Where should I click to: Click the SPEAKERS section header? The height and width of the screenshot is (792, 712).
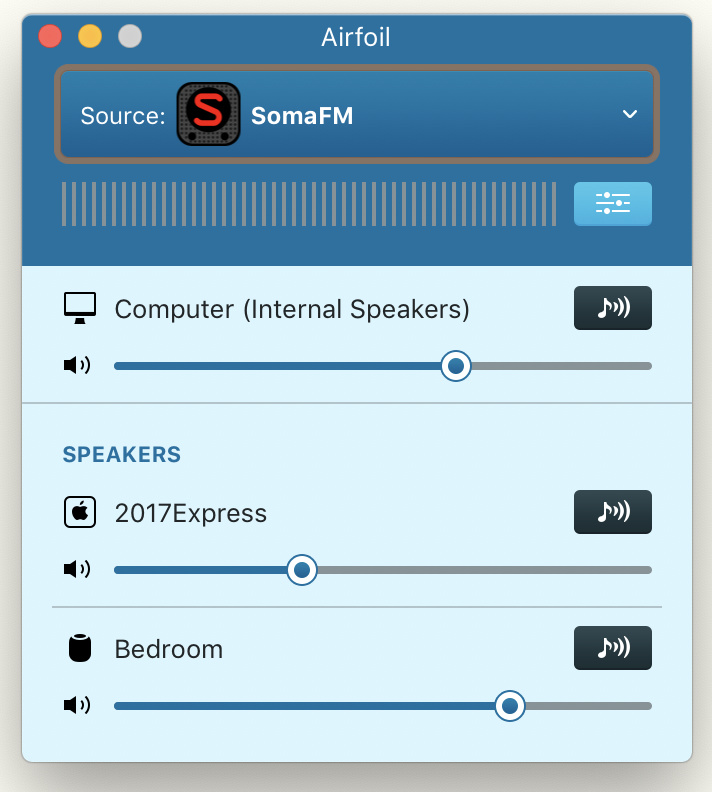122,454
